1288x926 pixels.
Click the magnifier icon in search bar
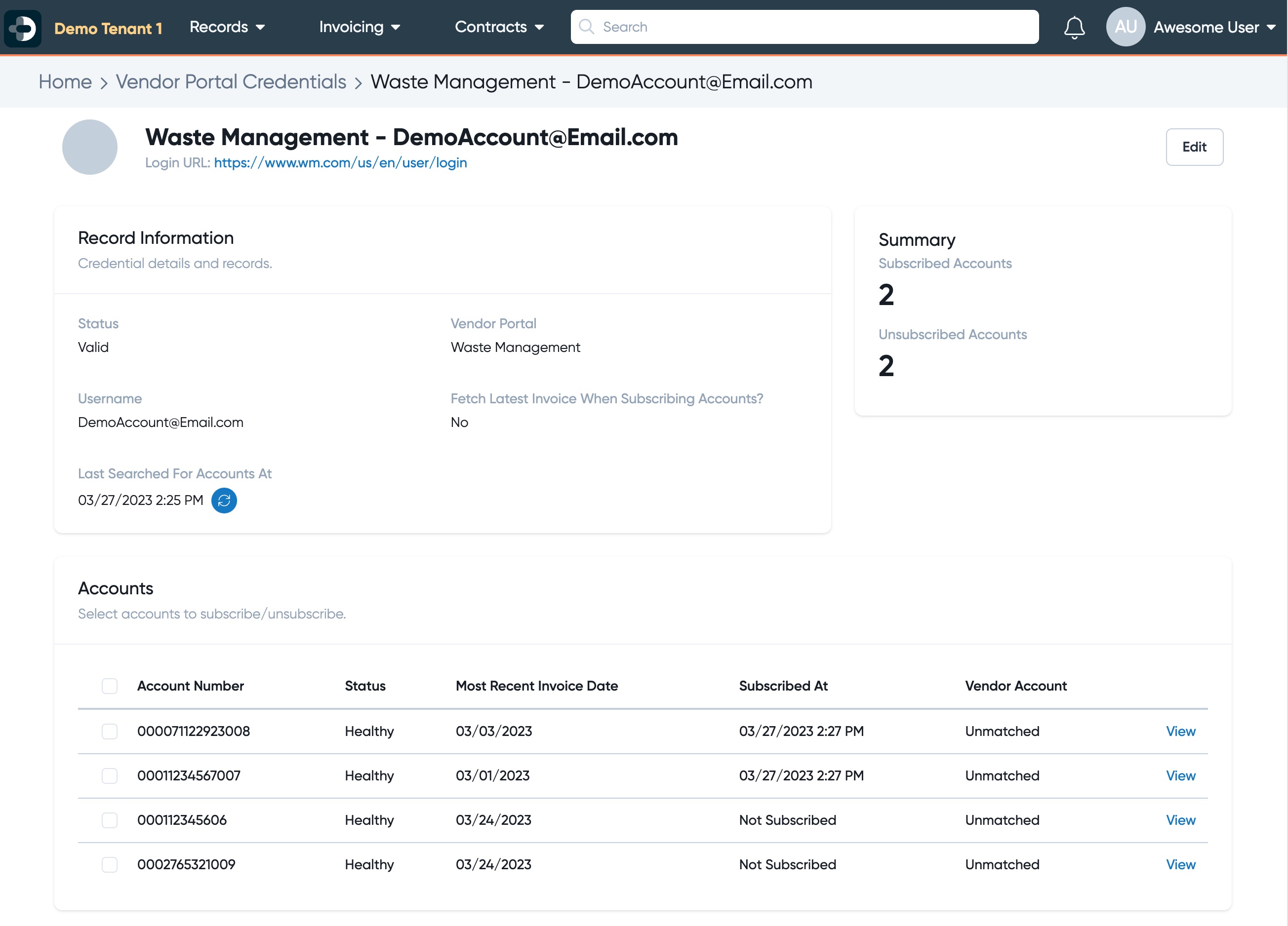pyautogui.click(x=586, y=27)
